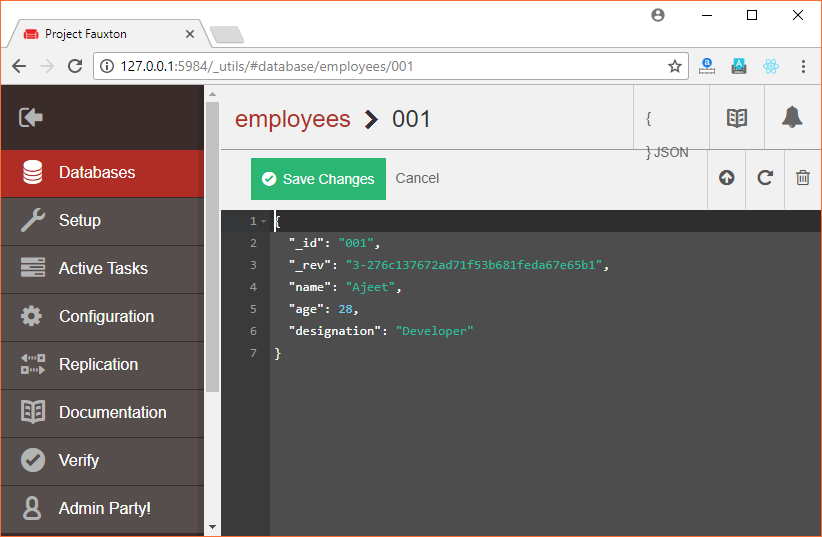Open a new browser tab
This screenshot has height=537, width=822.
(x=227, y=35)
